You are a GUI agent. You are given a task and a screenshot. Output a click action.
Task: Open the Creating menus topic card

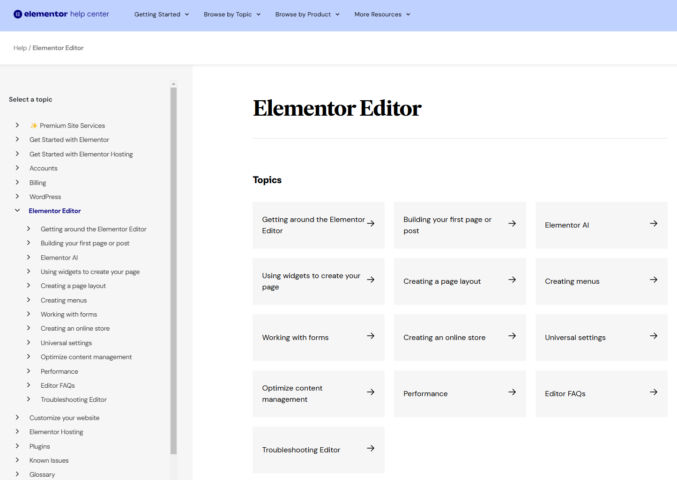click(601, 281)
